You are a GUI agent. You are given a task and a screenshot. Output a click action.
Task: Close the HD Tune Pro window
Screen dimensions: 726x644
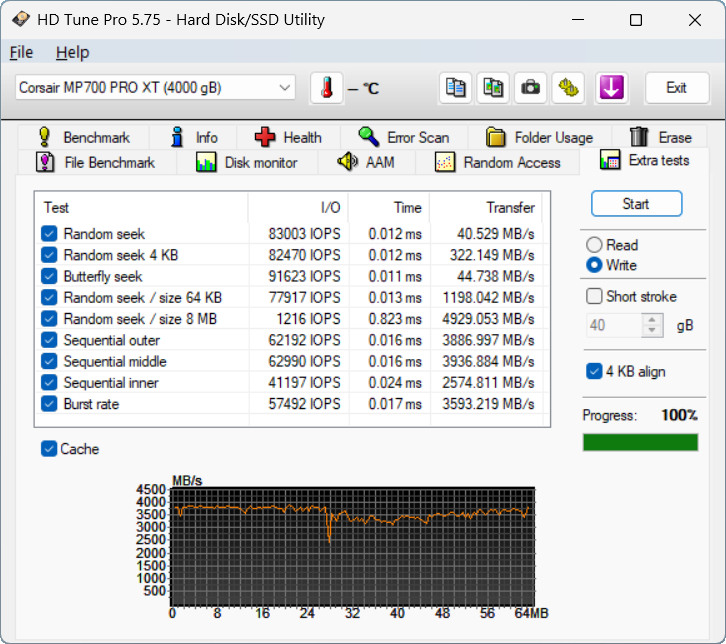click(695, 20)
